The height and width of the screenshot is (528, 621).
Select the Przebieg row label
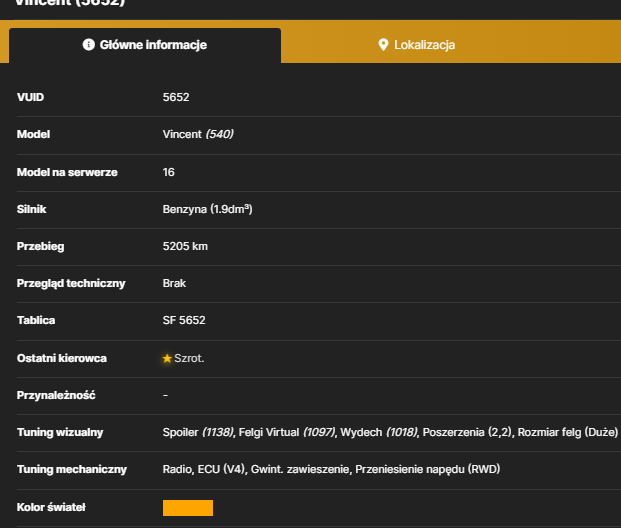[40, 246]
